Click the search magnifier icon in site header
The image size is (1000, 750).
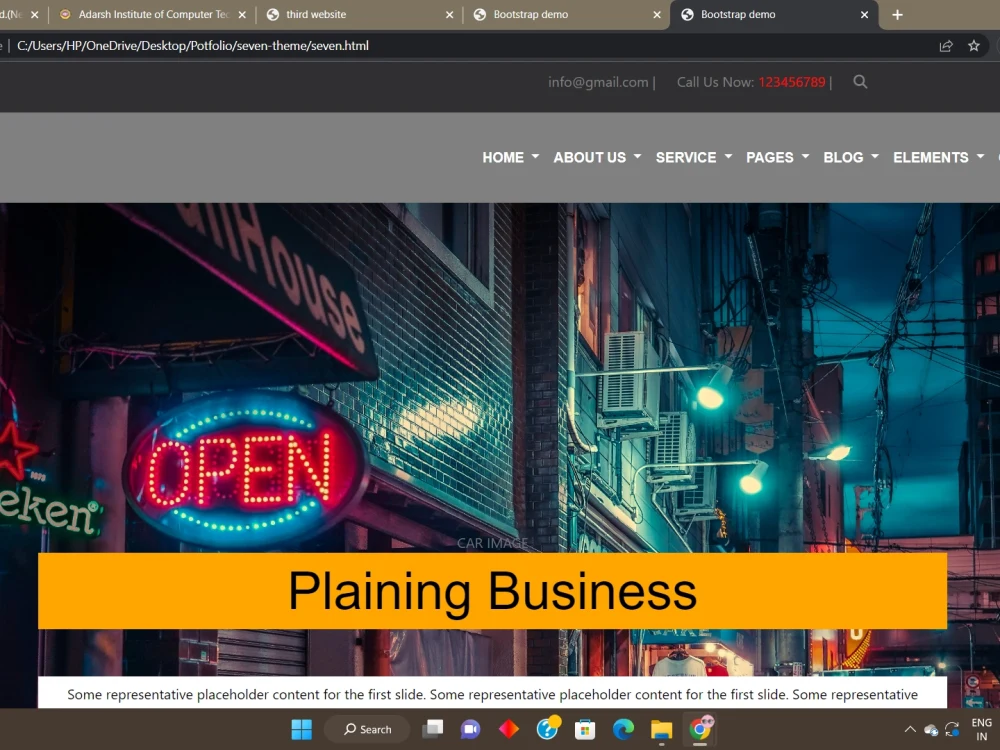860,82
